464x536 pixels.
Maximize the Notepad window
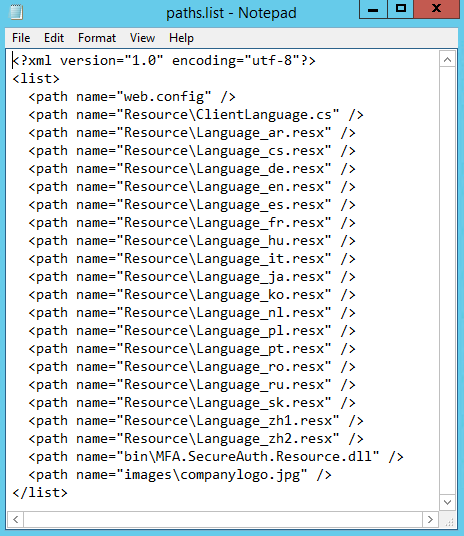tap(400, 9)
